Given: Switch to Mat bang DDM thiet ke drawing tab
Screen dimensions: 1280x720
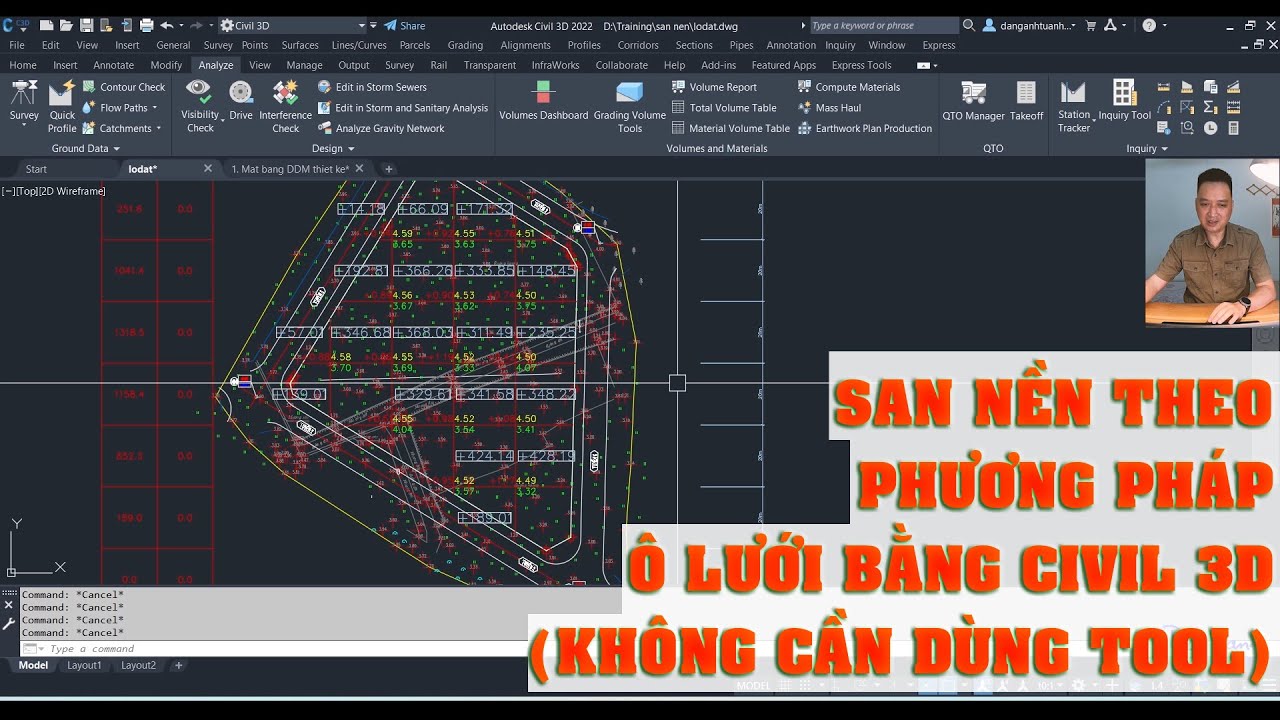Looking at the screenshot, I should tap(290, 169).
